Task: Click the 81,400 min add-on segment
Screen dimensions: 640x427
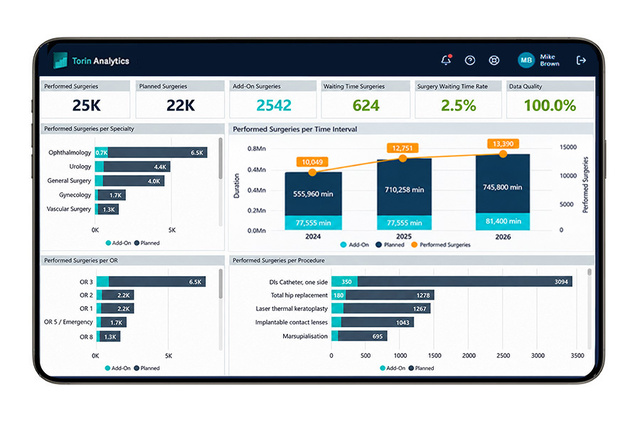Action: tap(503, 221)
